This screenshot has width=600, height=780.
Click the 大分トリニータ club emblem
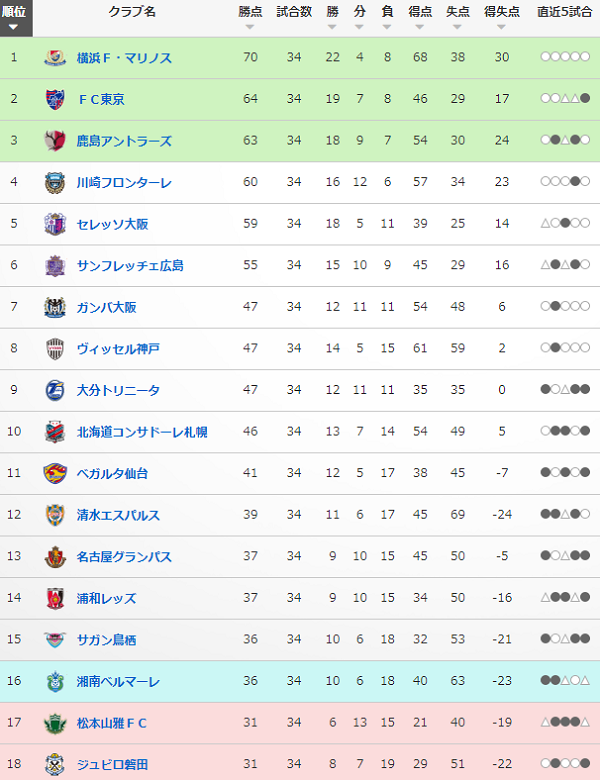click(x=55, y=390)
